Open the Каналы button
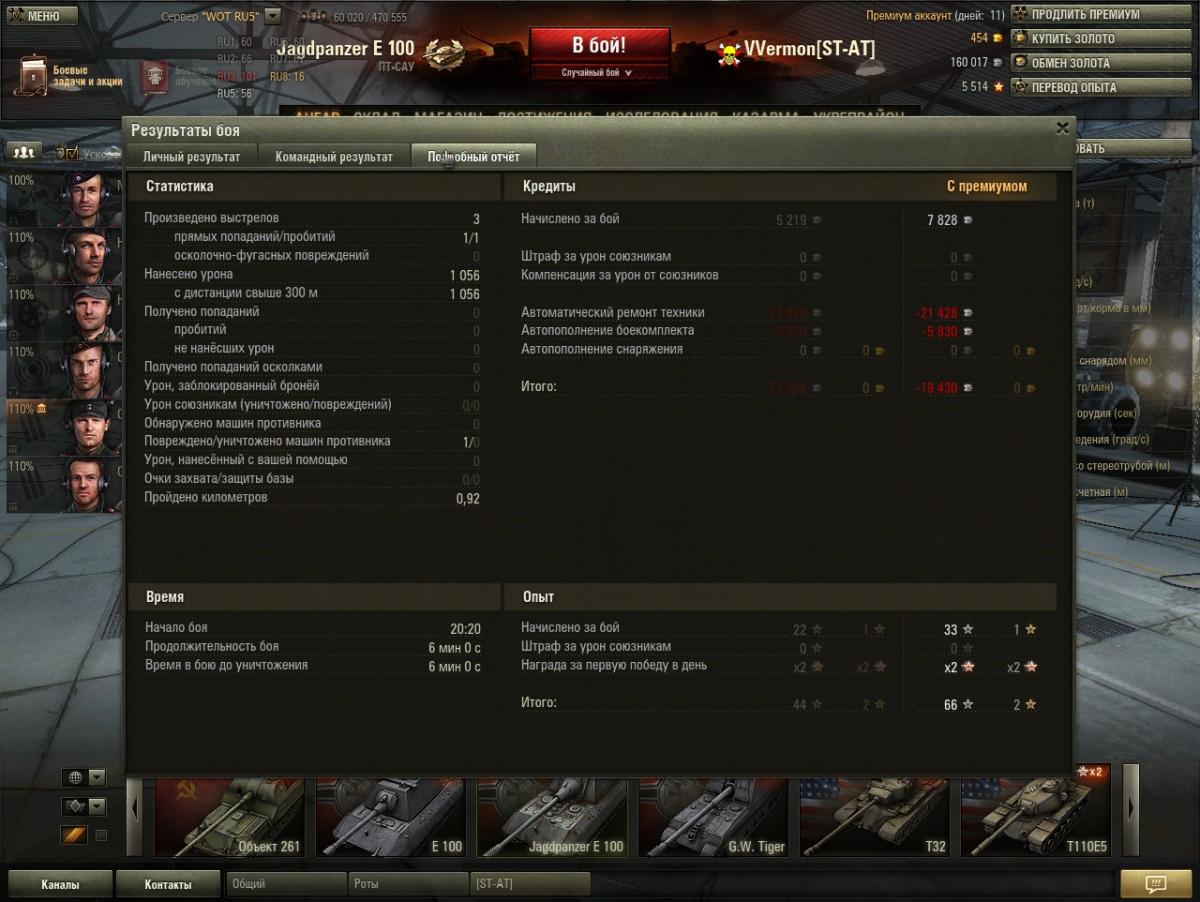Image resolution: width=1200 pixels, height=902 pixels. coord(60,884)
